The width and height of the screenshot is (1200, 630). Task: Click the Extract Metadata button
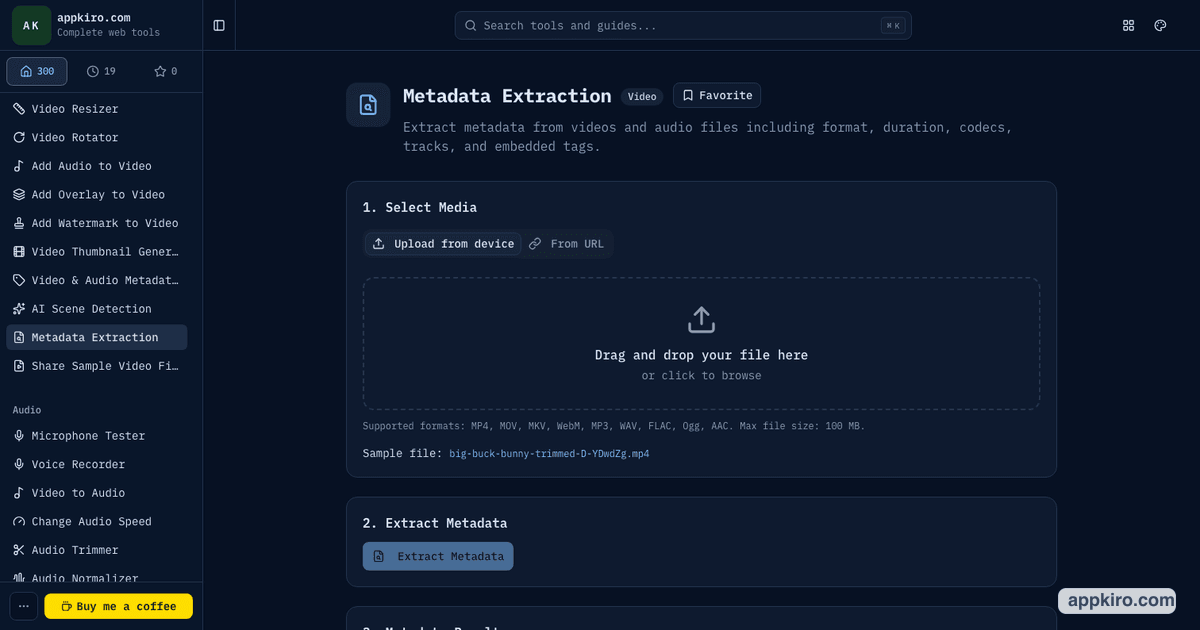(x=438, y=556)
